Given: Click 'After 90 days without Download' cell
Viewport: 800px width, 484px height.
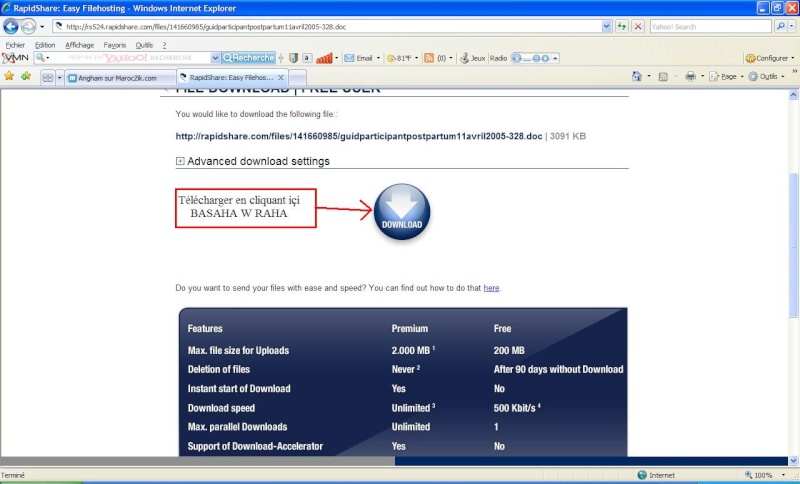Looking at the screenshot, I should [558, 369].
